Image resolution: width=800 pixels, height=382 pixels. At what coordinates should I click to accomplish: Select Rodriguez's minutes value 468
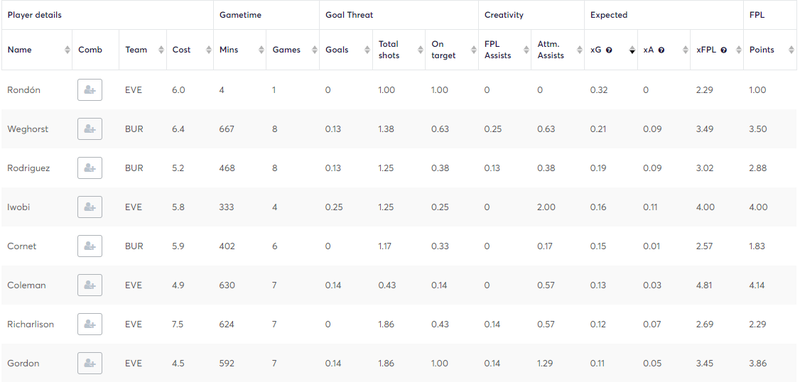(x=227, y=168)
